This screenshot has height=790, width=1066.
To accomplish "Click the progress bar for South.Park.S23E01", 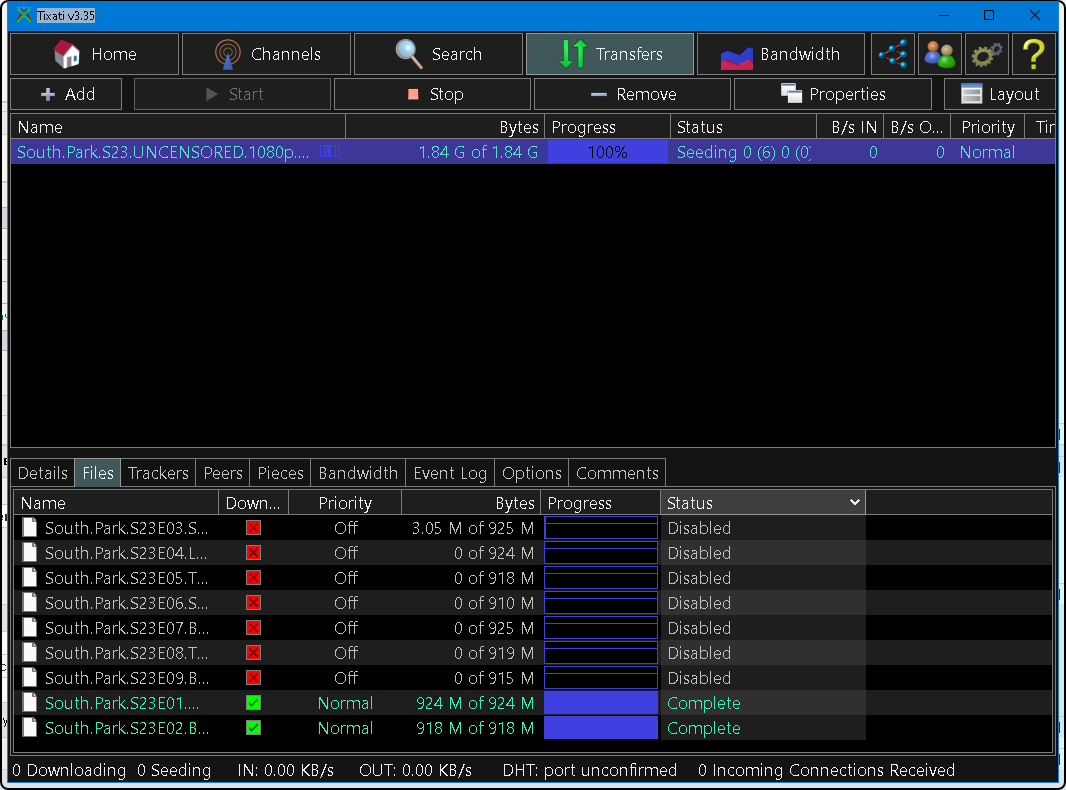I will pos(601,703).
